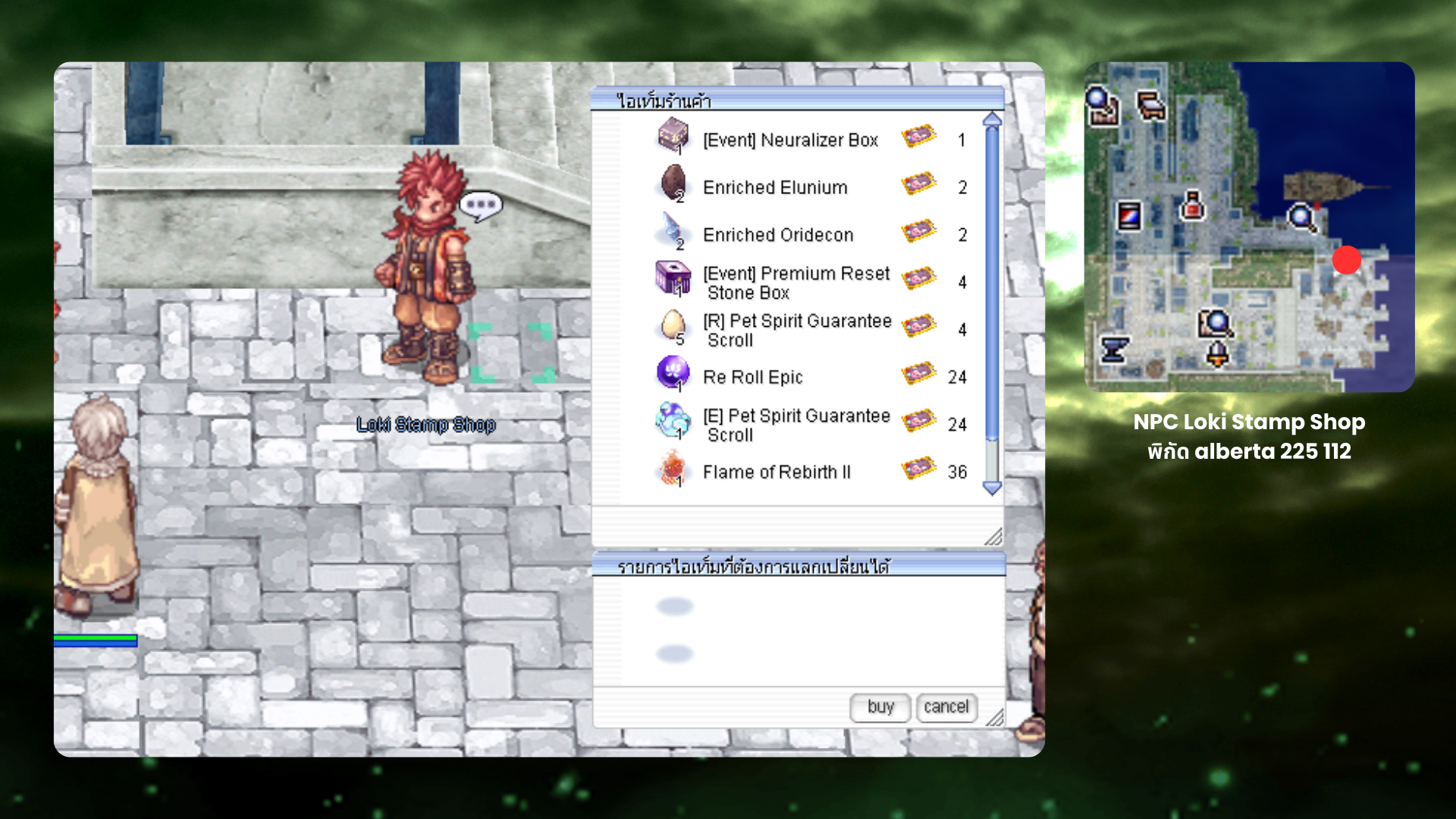Click the exchange list window title bar

coord(799,566)
